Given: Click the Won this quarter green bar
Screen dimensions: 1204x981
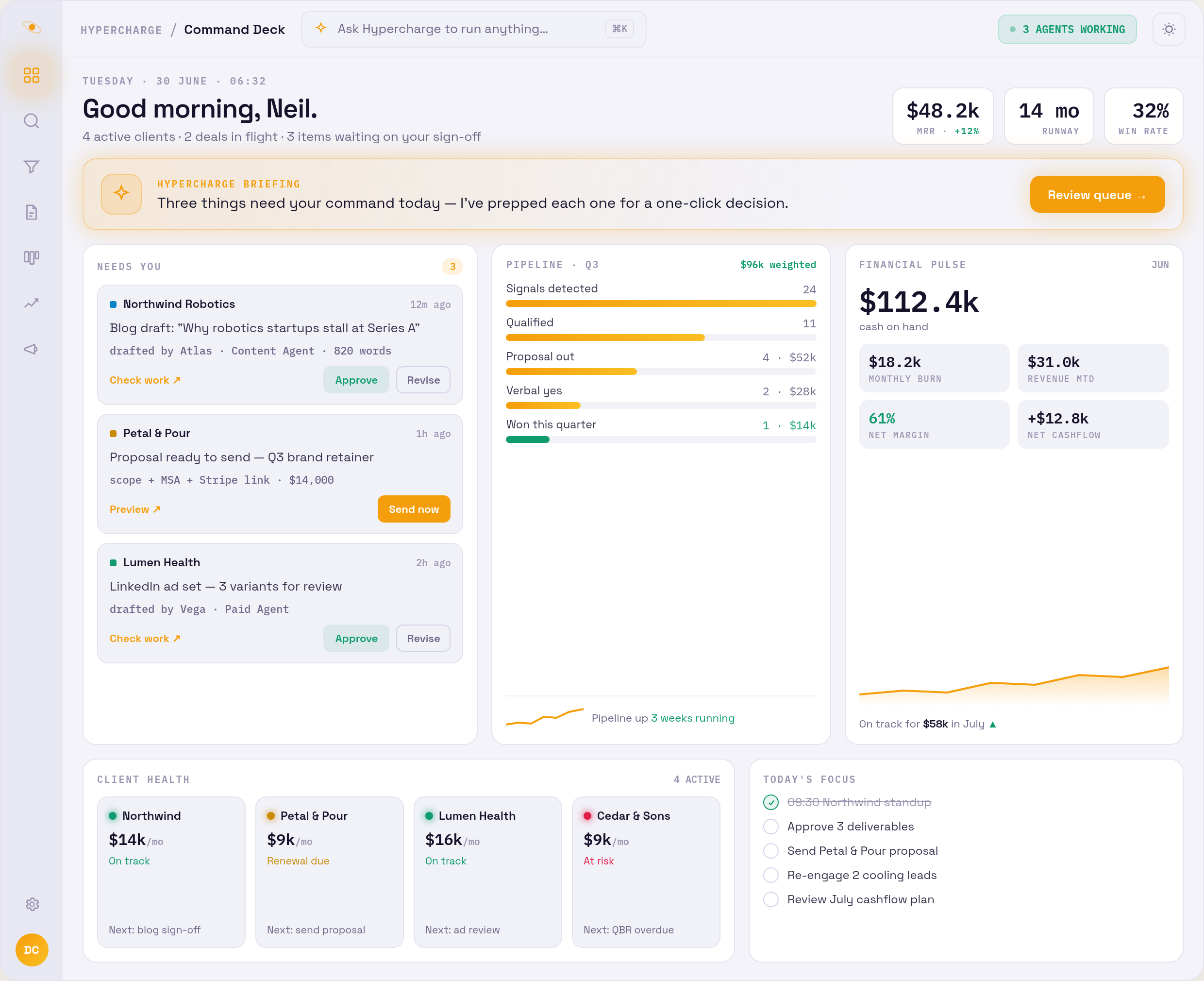Looking at the screenshot, I should point(528,440).
